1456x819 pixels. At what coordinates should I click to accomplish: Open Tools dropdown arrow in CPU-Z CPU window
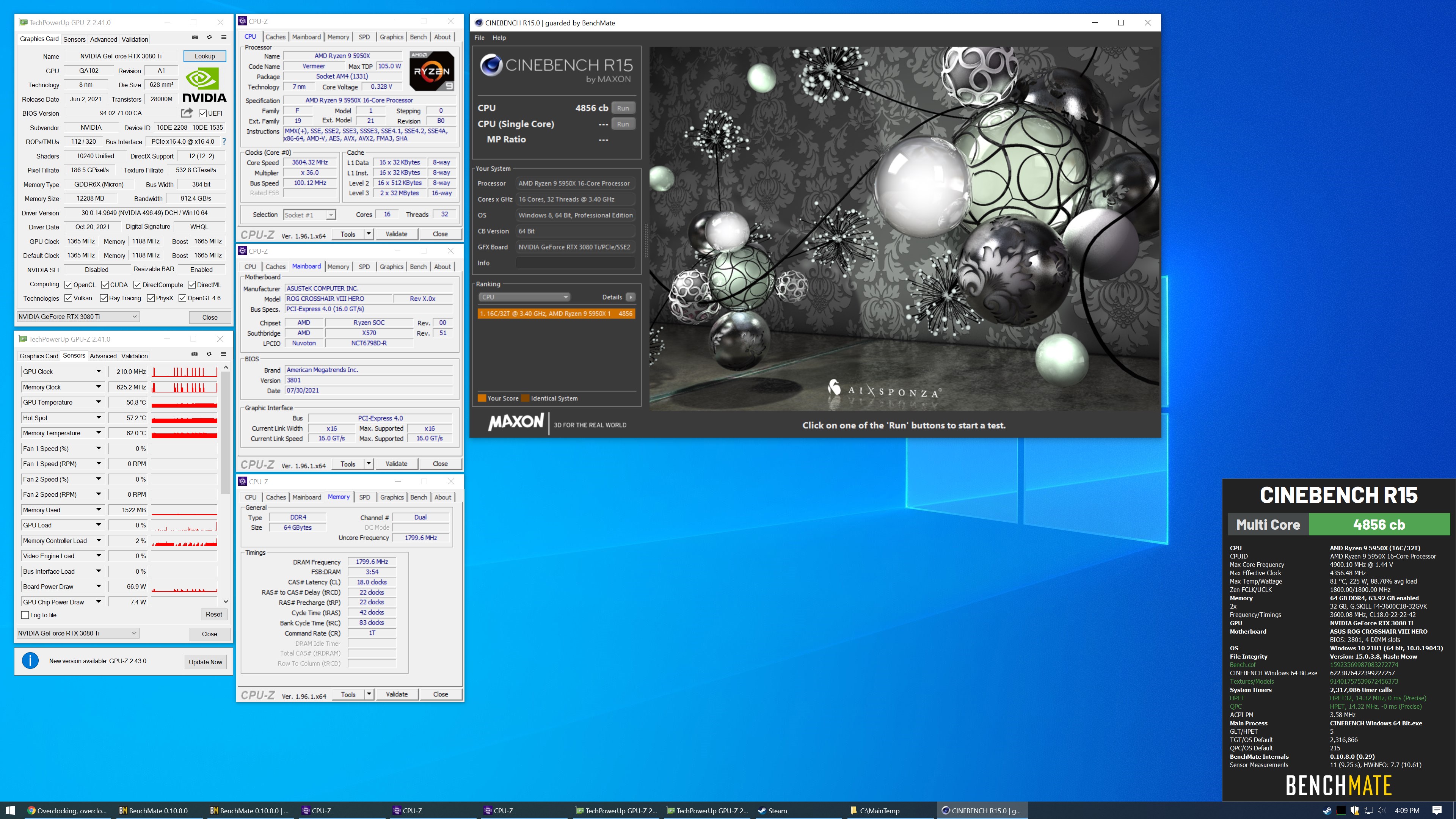pyautogui.click(x=369, y=234)
